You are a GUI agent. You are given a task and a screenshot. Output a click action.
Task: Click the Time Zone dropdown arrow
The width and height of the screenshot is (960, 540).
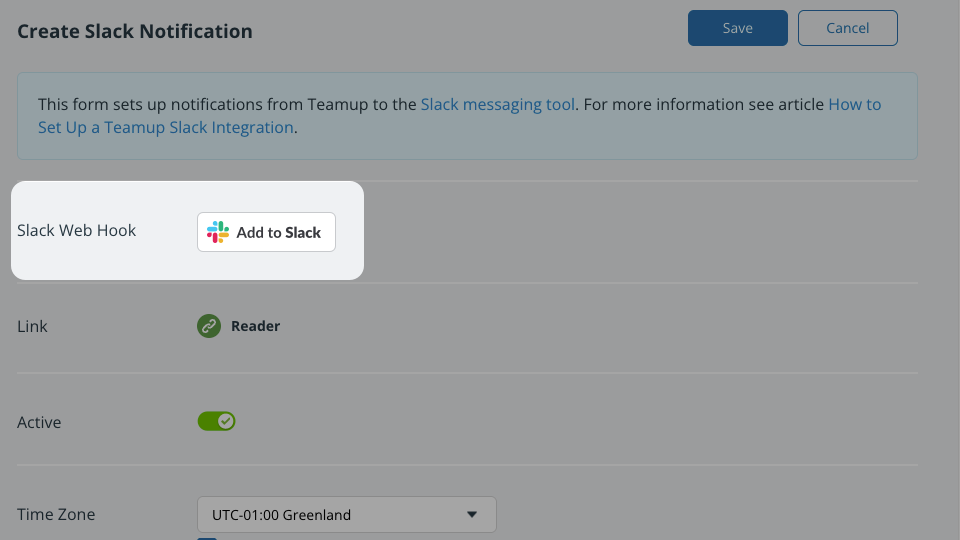click(x=471, y=514)
